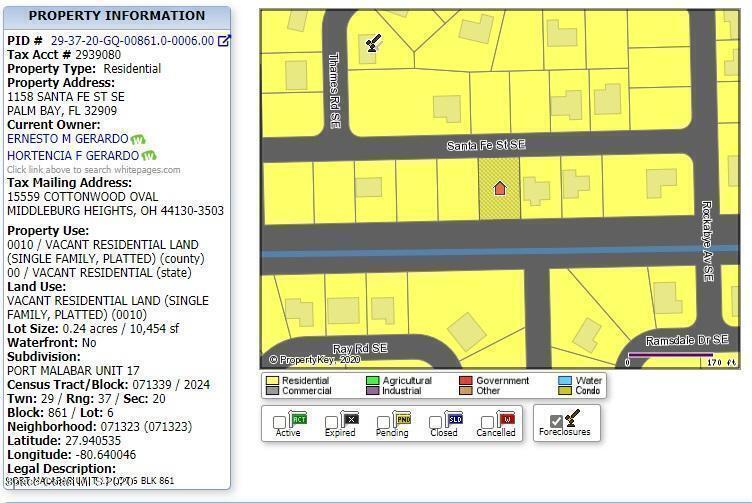
Task: Open owner link Hortencia F Gerardo
Action: pos(72,156)
